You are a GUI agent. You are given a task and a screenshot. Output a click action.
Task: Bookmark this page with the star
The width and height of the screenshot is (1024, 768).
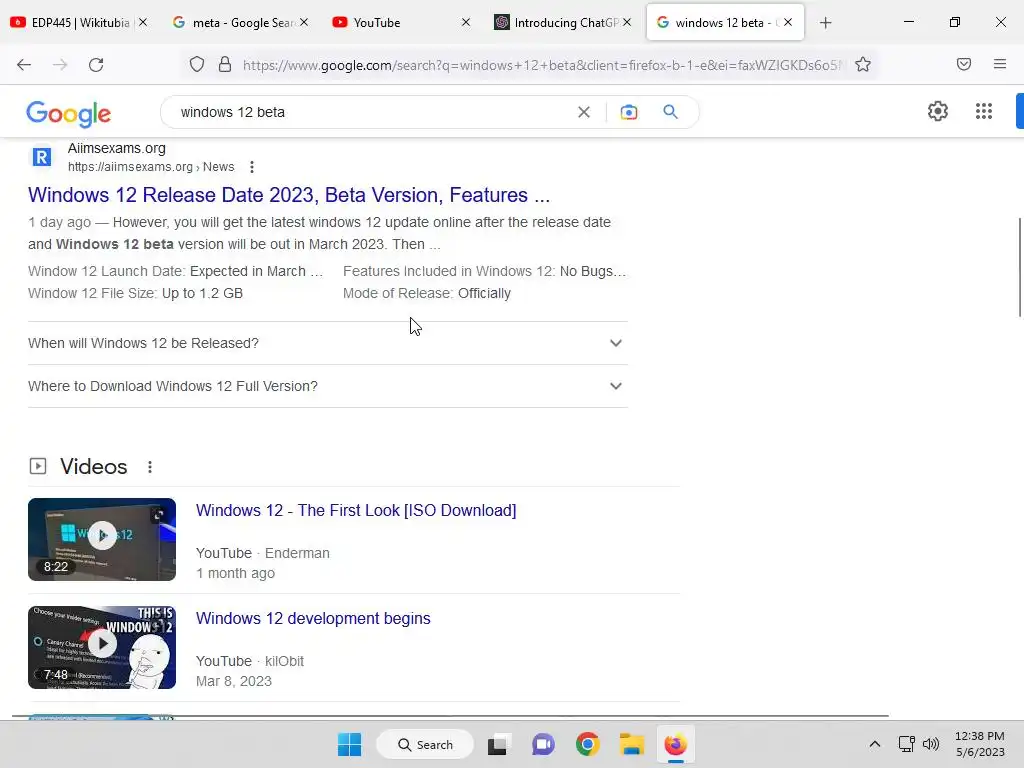point(863,65)
